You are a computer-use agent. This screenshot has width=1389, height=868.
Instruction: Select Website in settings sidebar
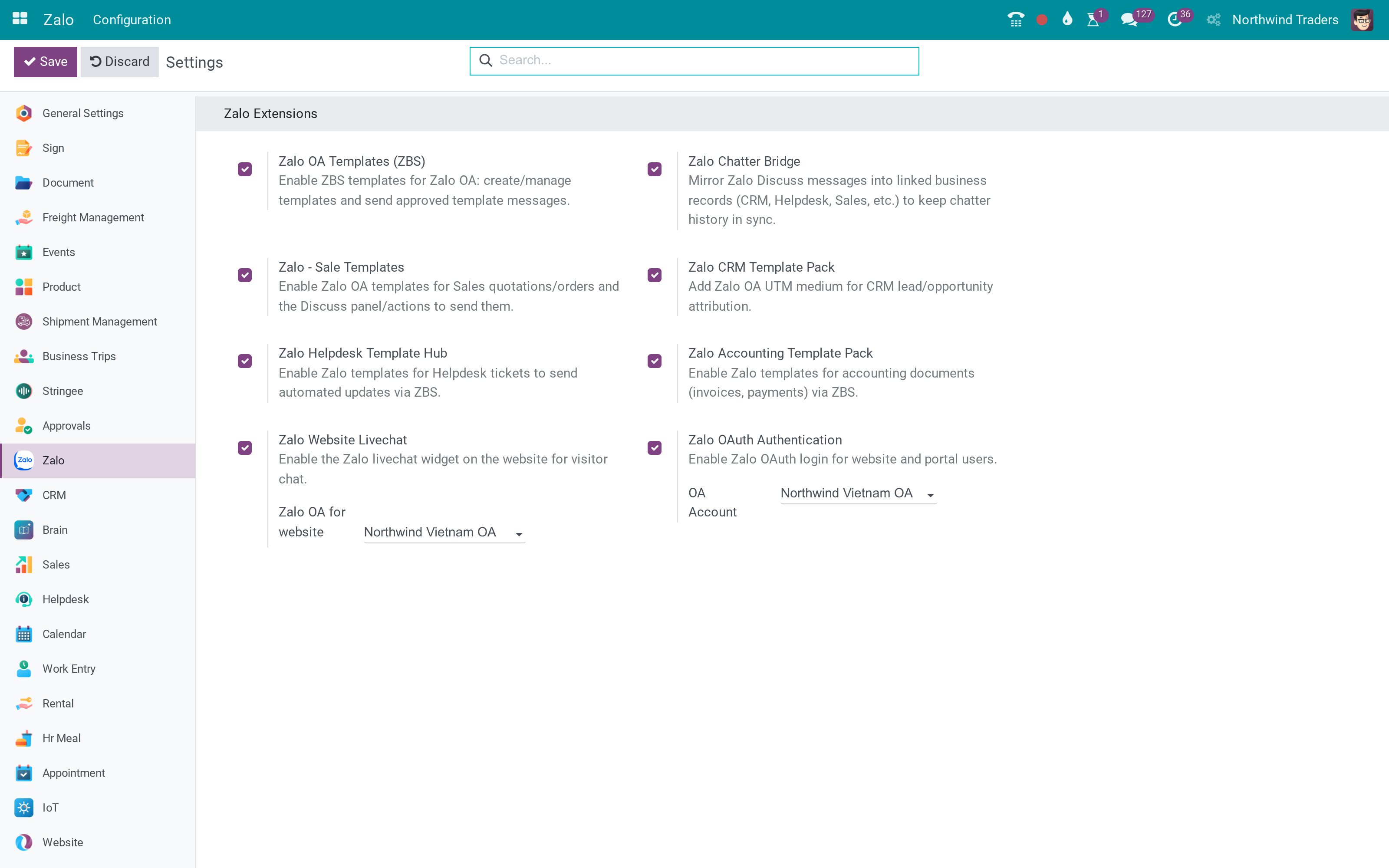click(98, 843)
